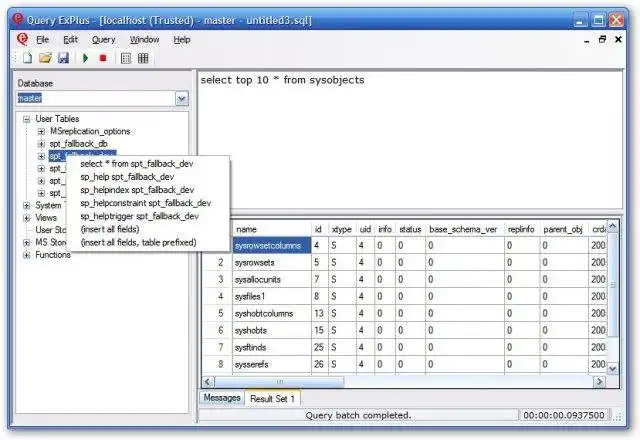Click the 'Query batch completed.' status text
The height and width of the screenshot is (440, 640).
tap(358, 415)
